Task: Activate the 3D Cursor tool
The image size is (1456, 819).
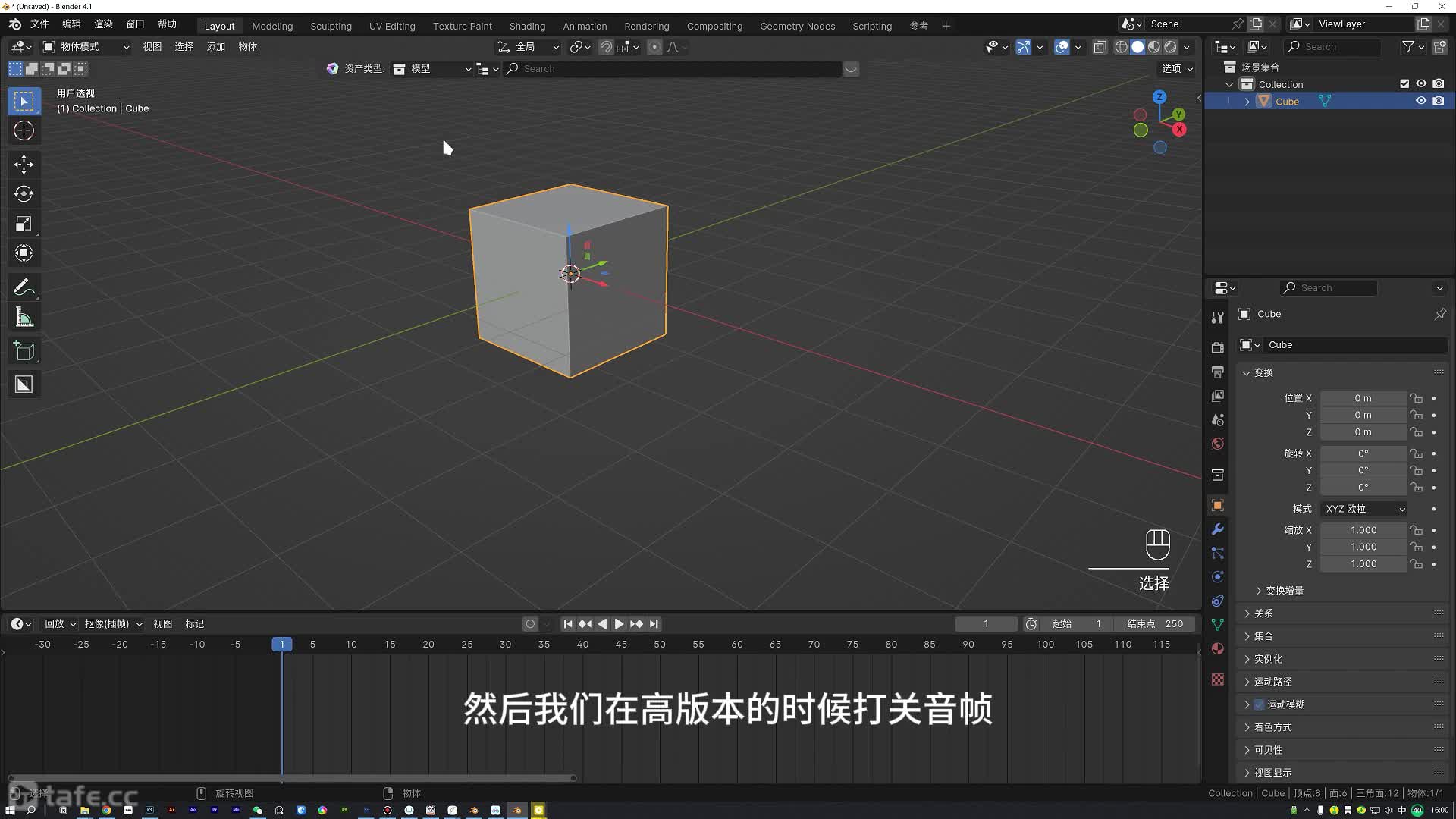Action: click(x=24, y=130)
